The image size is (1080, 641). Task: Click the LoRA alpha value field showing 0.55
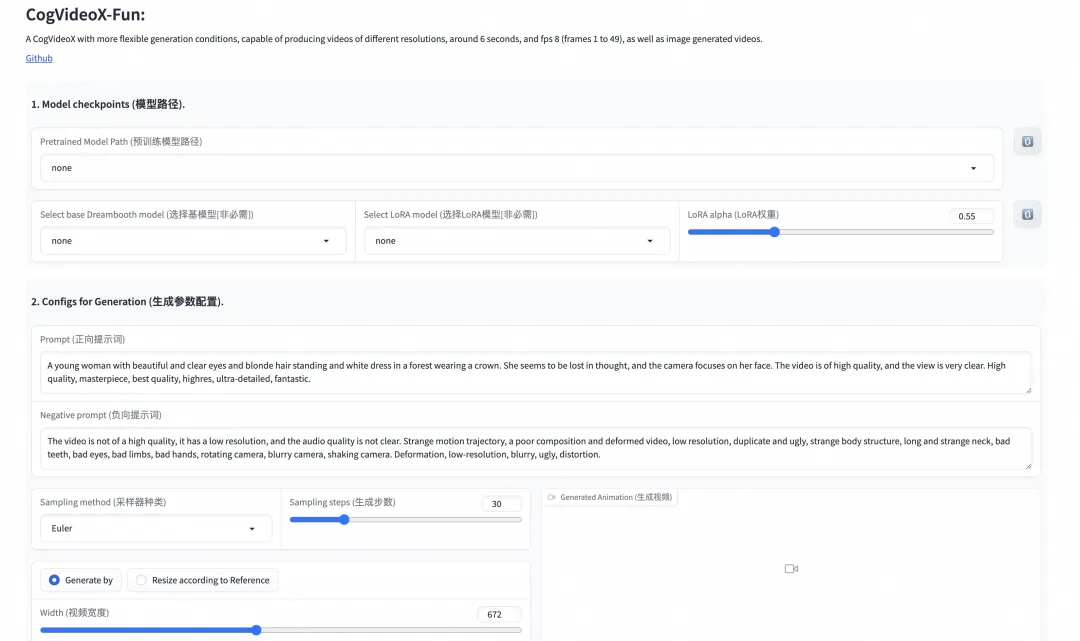click(x=971, y=215)
